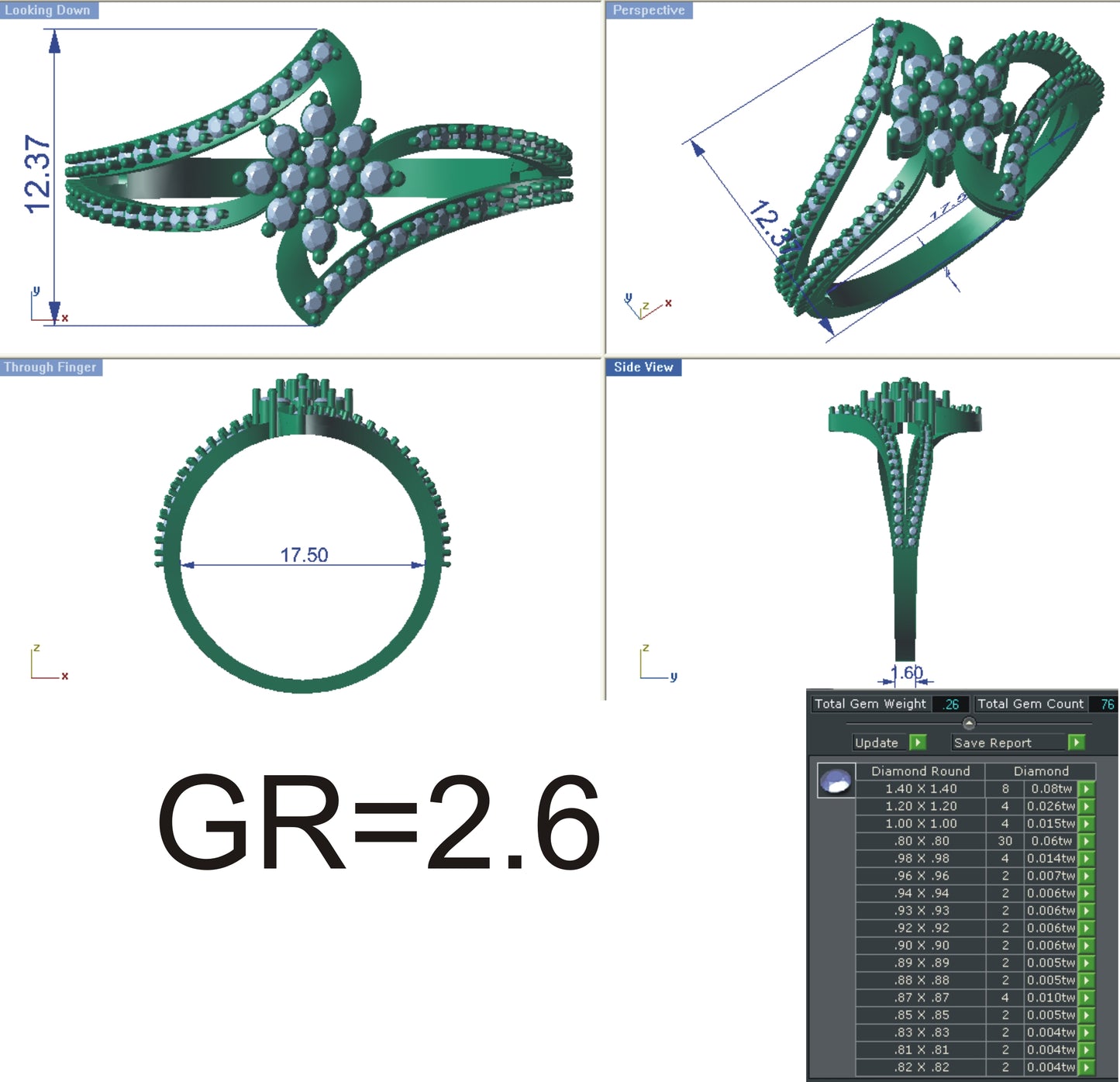1120x1082 pixels.
Task: Click the Total Gem Count label
Action: 1030,704
